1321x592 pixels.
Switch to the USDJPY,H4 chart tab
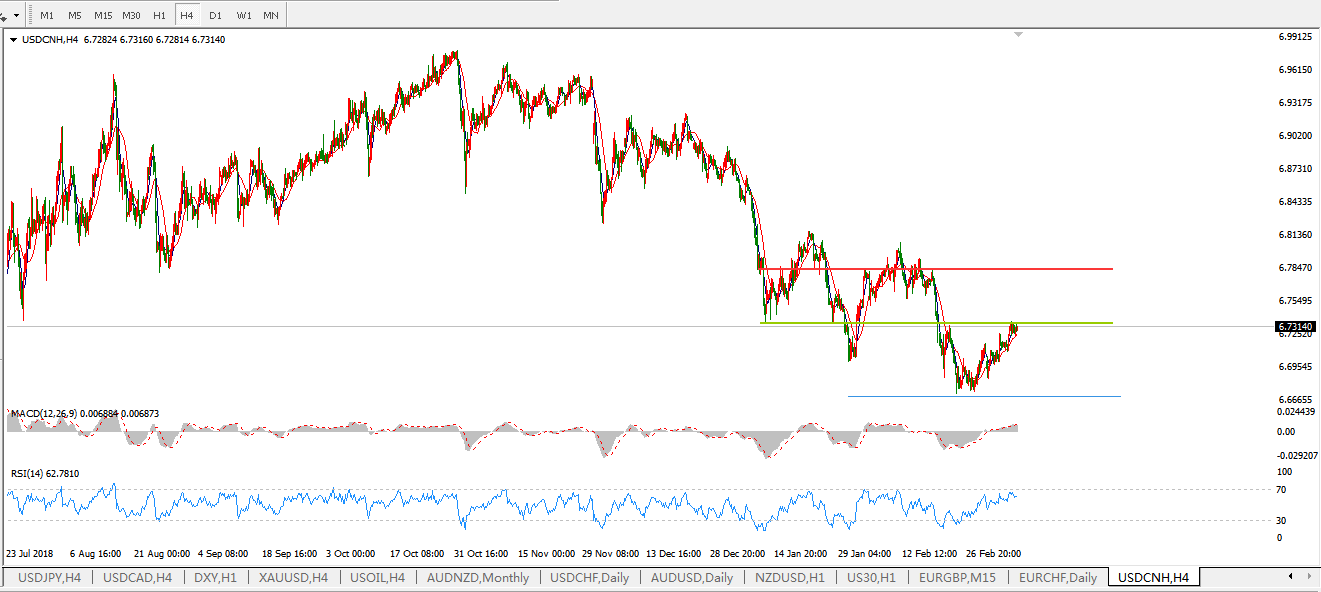pos(49,578)
